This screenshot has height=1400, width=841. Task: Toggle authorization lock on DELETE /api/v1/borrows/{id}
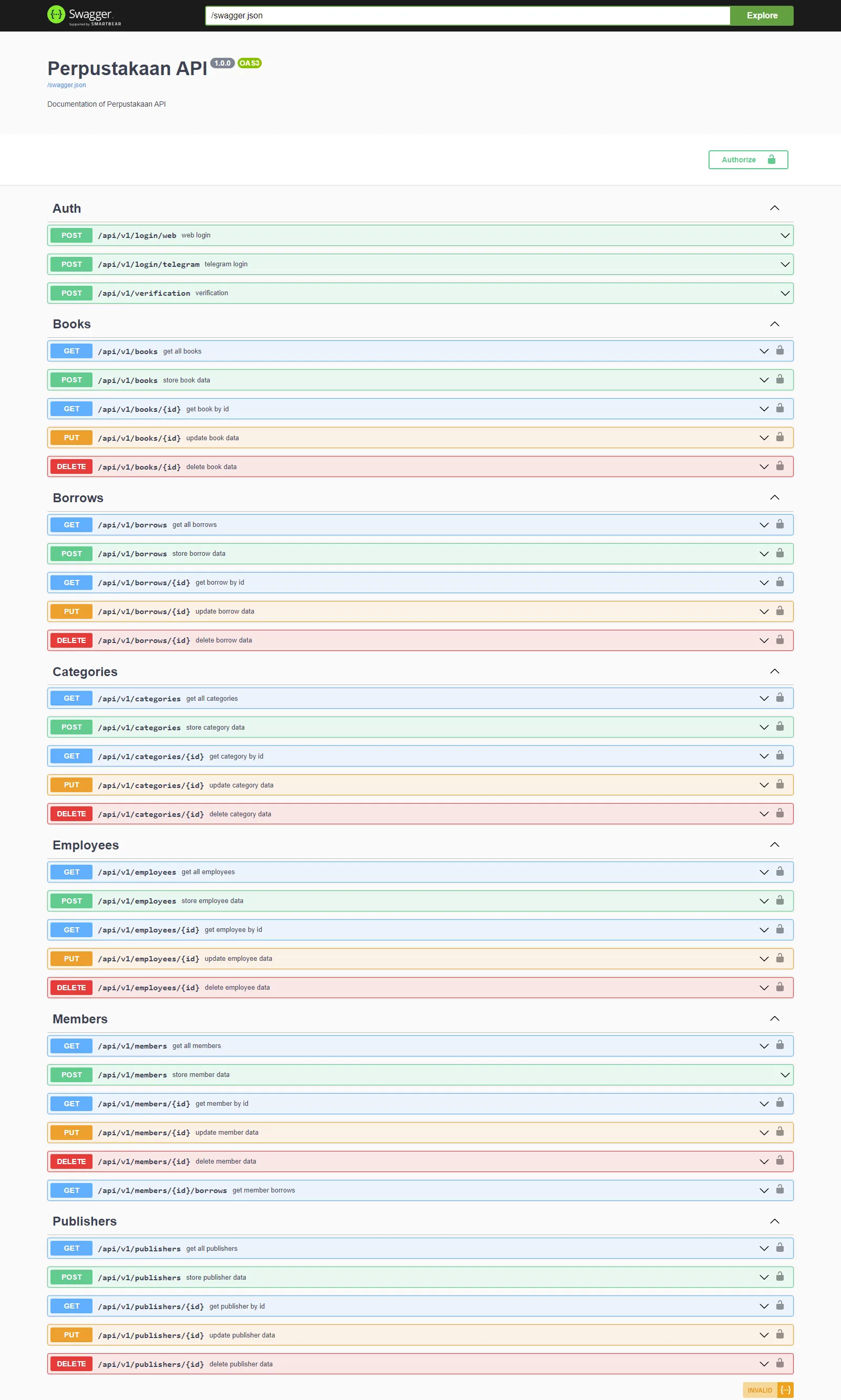tap(780, 640)
